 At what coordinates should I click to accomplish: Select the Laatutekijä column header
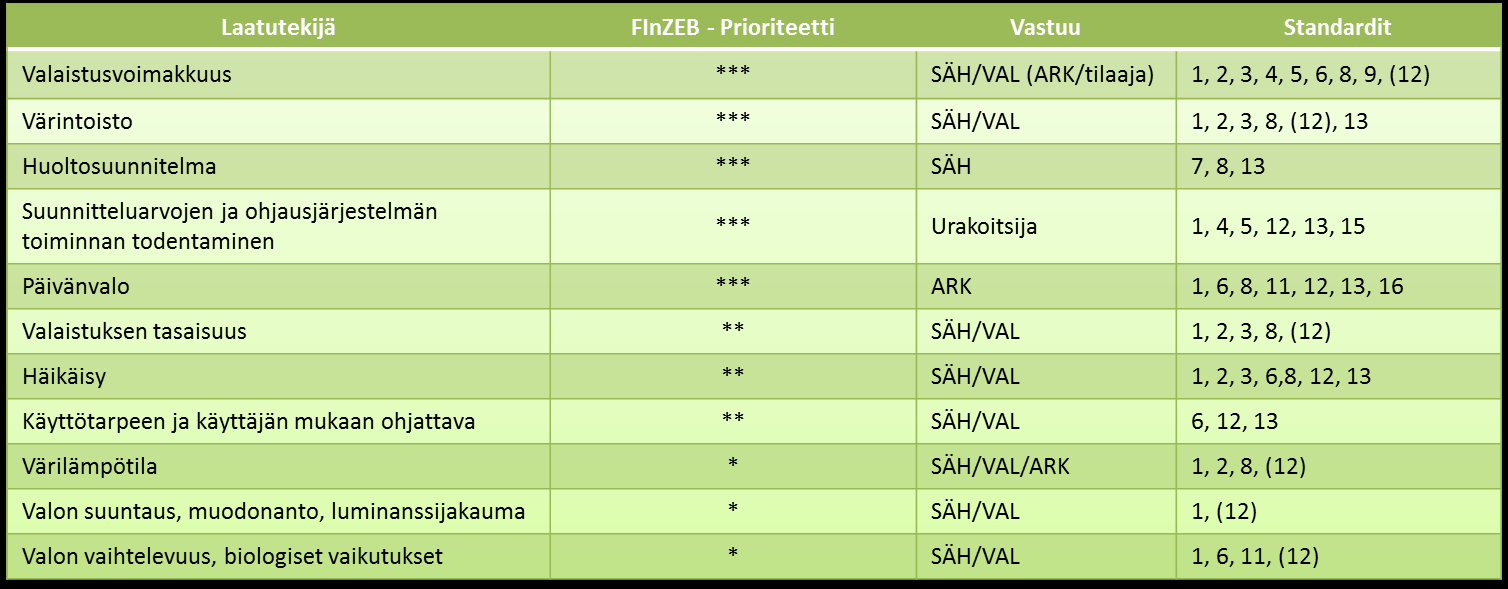click(278, 28)
